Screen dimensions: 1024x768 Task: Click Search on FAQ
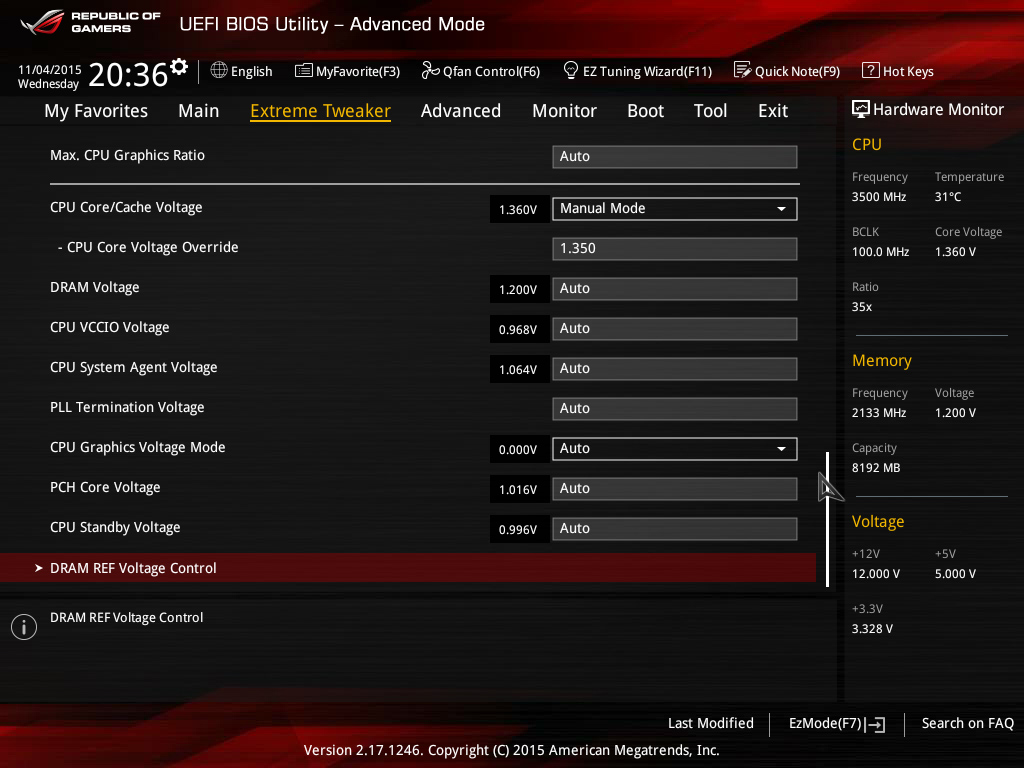pyautogui.click(x=967, y=723)
